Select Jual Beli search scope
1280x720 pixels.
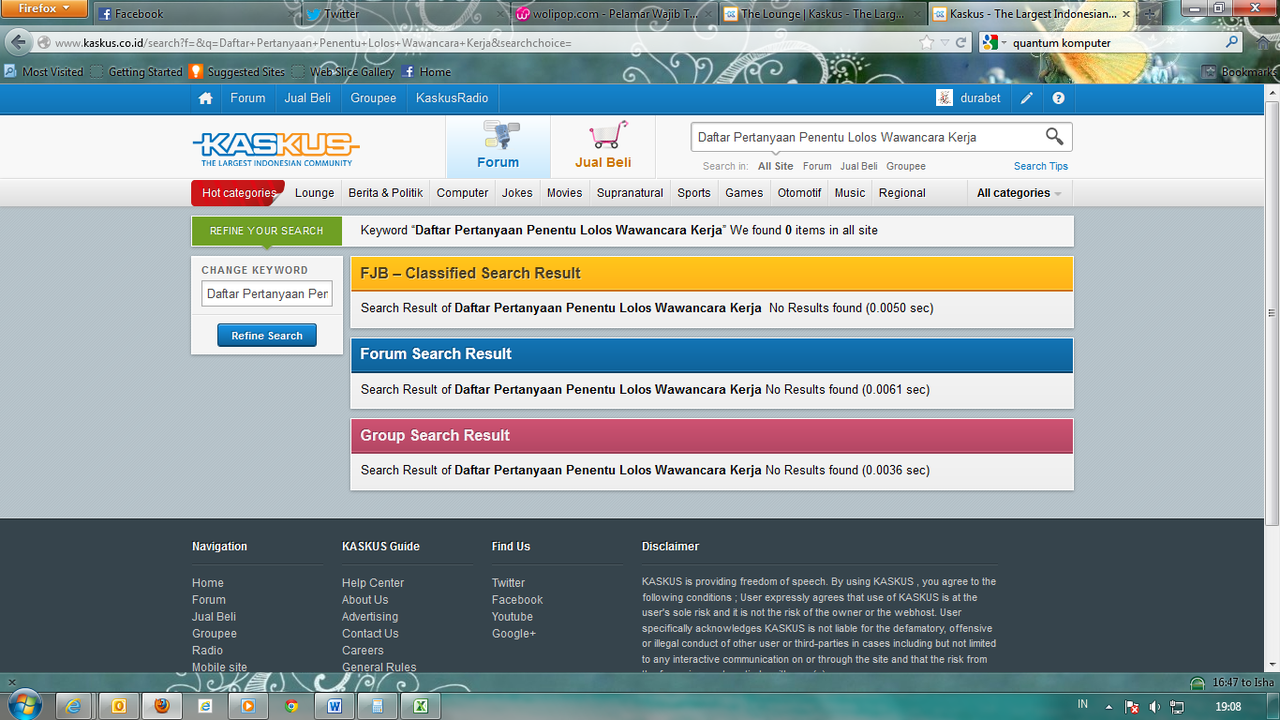pos(859,166)
